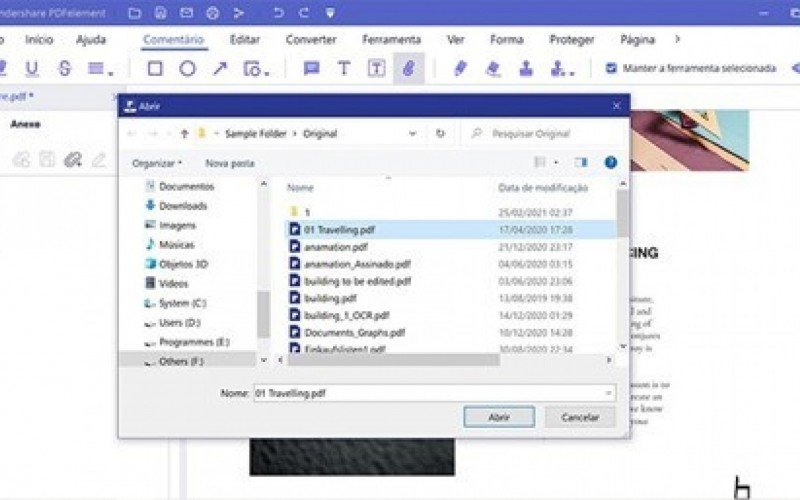800x500 pixels.
Task: Click the save icon in title bar
Action: point(161,13)
